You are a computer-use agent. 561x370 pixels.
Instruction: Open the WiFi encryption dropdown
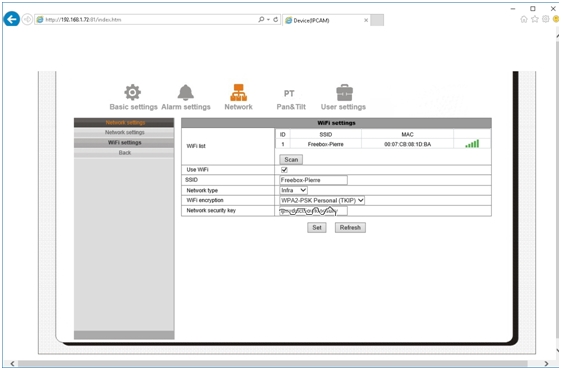pyautogui.click(x=322, y=200)
